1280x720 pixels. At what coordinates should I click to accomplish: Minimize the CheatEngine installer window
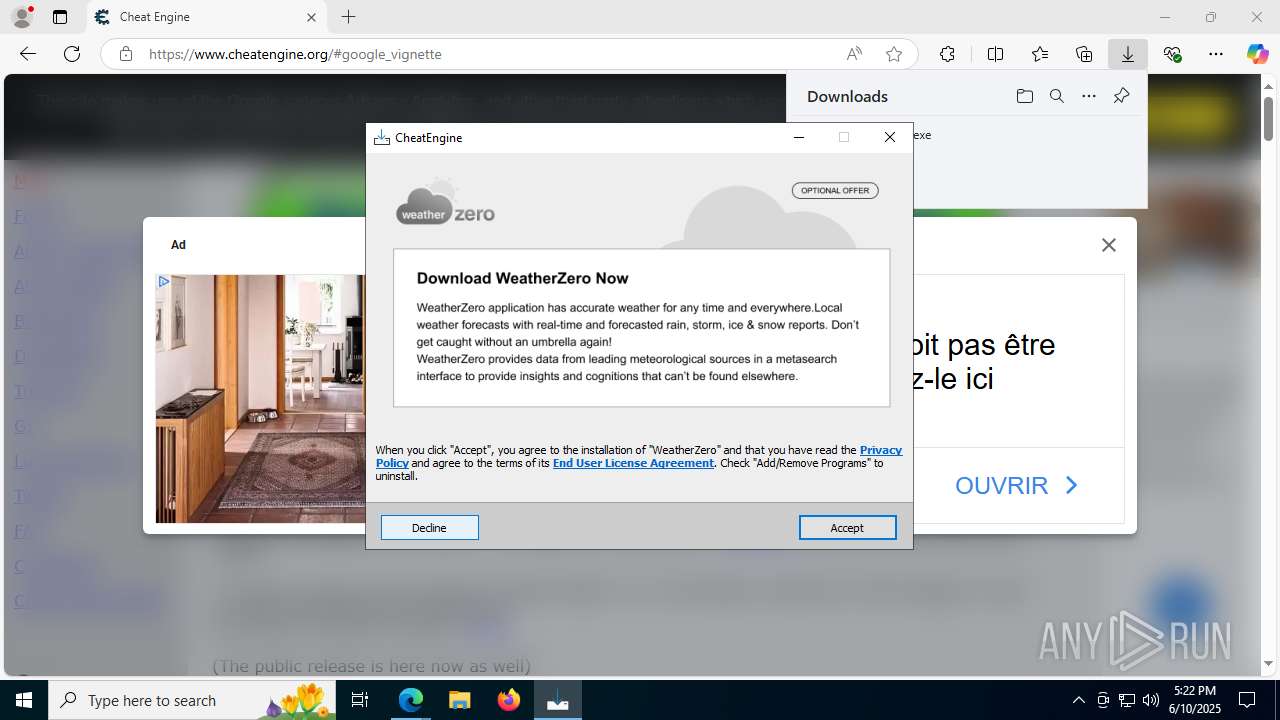click(798, 138)
